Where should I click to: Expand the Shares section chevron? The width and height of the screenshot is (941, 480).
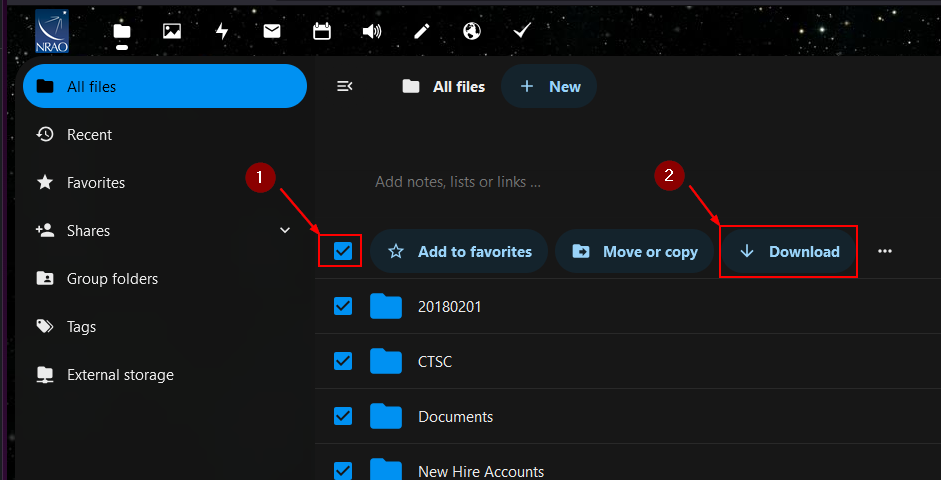[x=285, y=231]
